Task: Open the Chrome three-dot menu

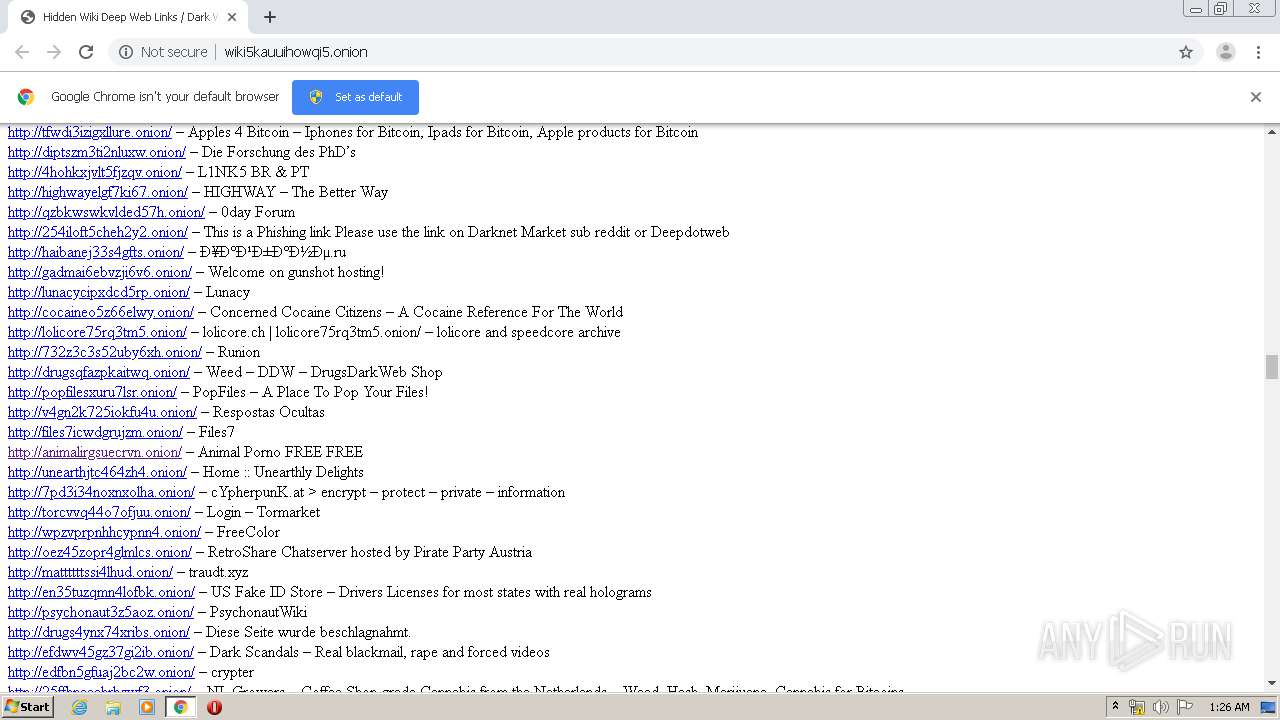Action: [1259, 52]
